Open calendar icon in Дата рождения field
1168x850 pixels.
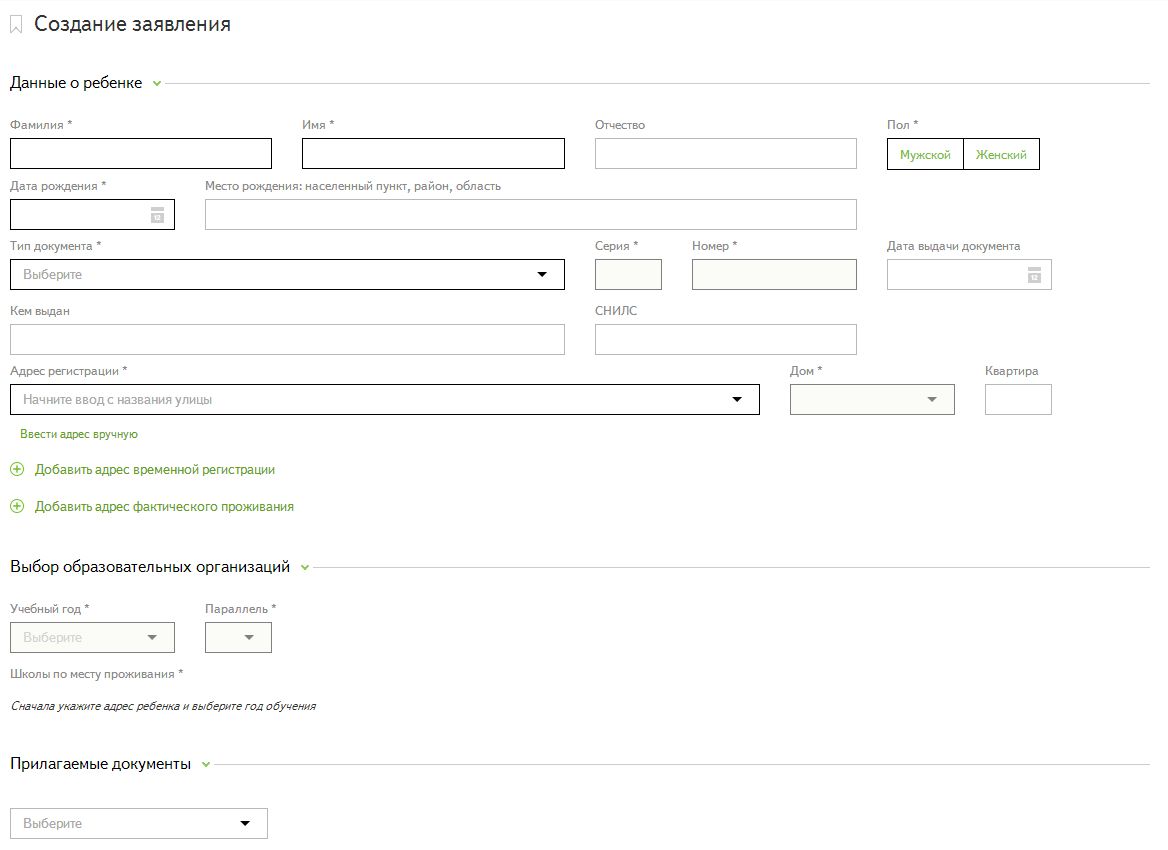[x=157, y=215]
